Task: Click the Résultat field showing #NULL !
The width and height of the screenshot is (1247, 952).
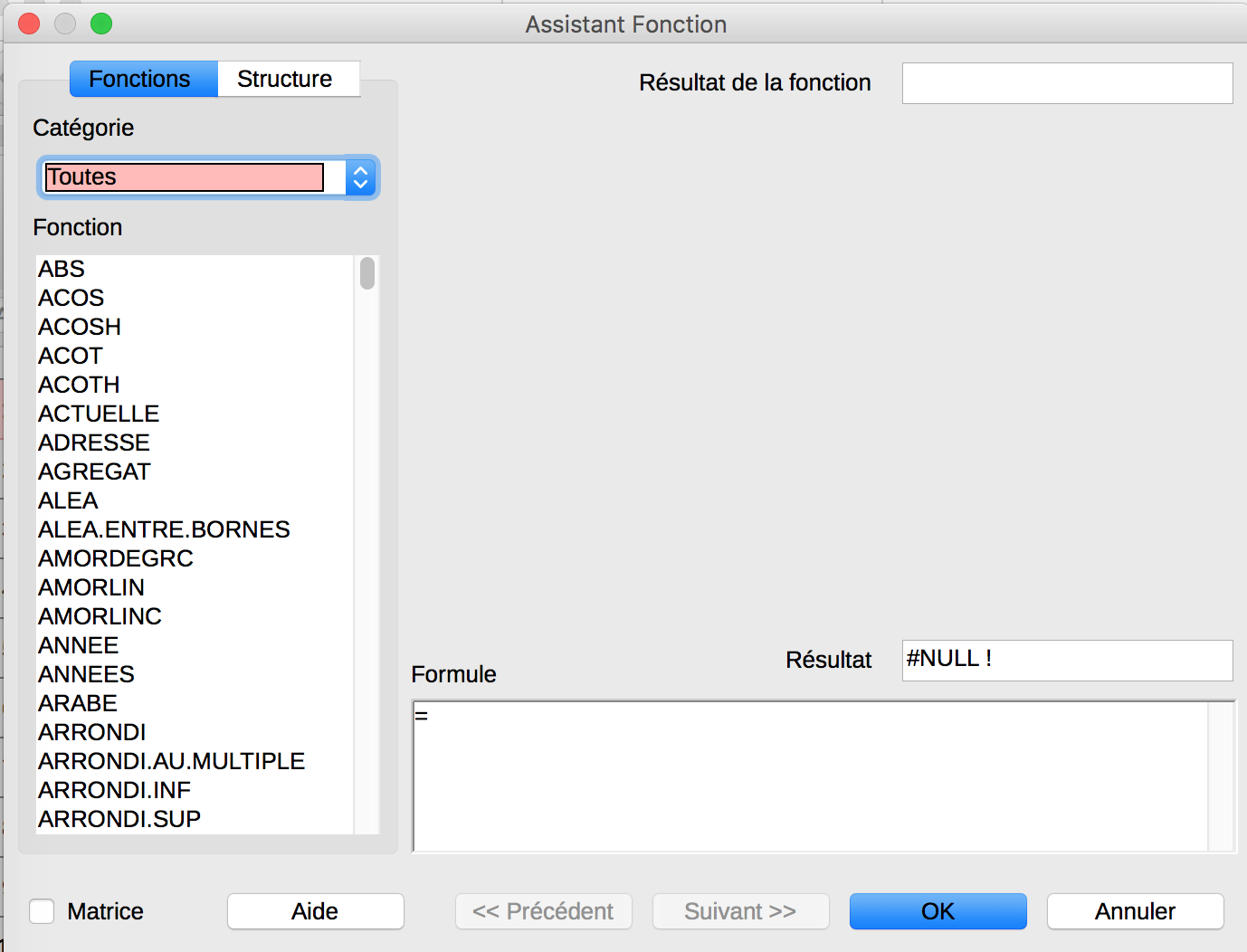Action: tap(1067, 660)
